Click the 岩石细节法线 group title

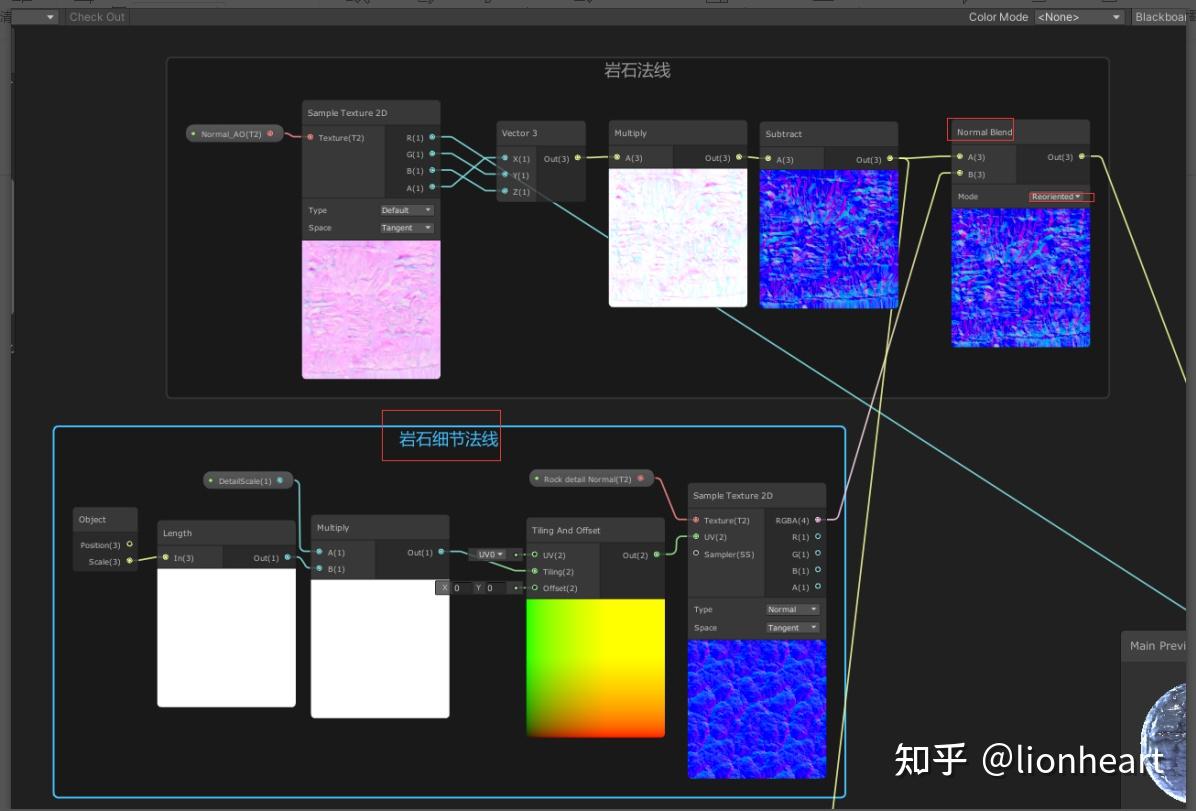tap(448, 439)
